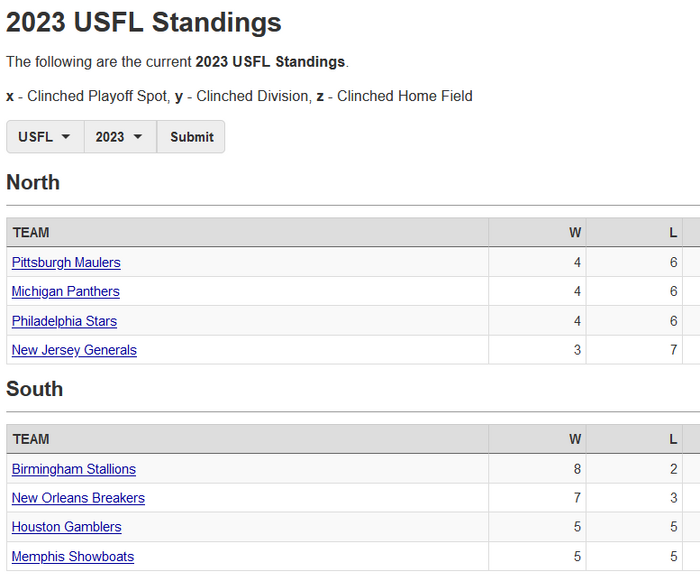Click the South division heading
700x581 pixels.
[x=35, y=389]
